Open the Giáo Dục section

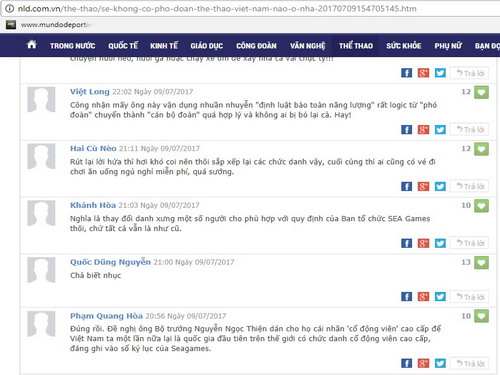click(x=207, y=46)
